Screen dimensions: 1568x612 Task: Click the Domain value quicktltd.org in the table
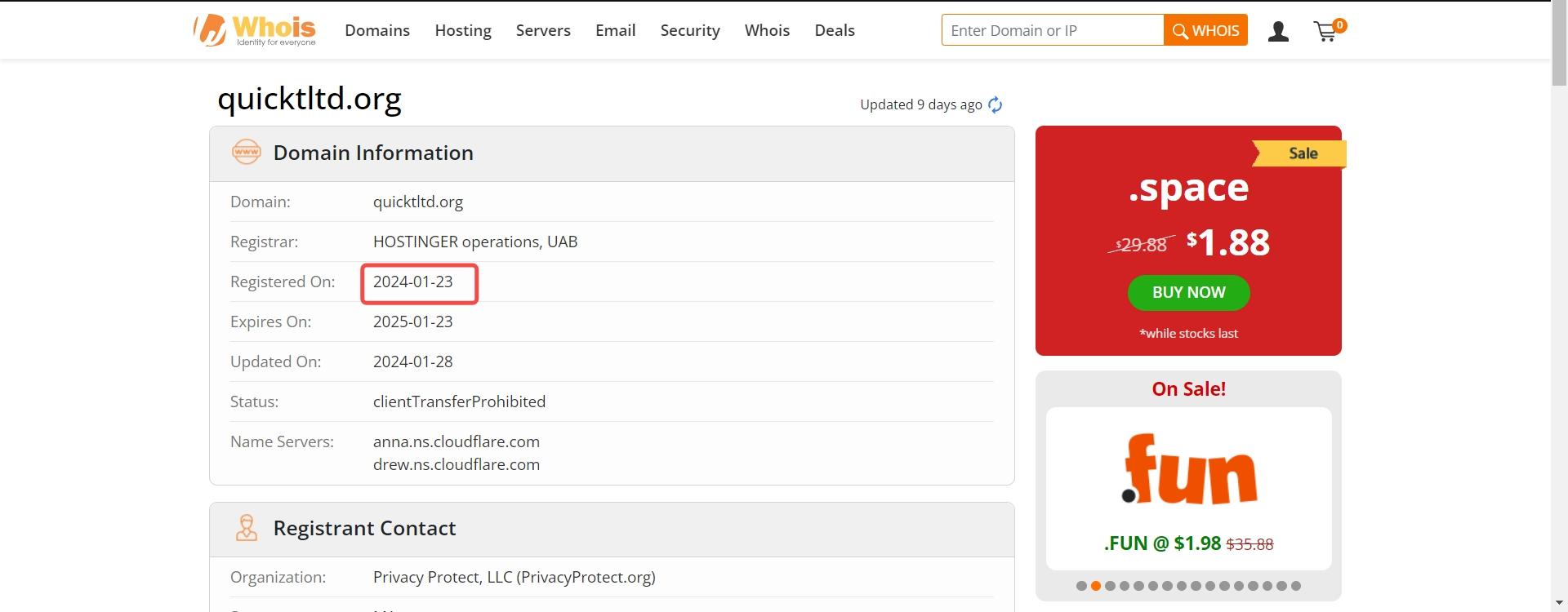[x=418, y=202]
